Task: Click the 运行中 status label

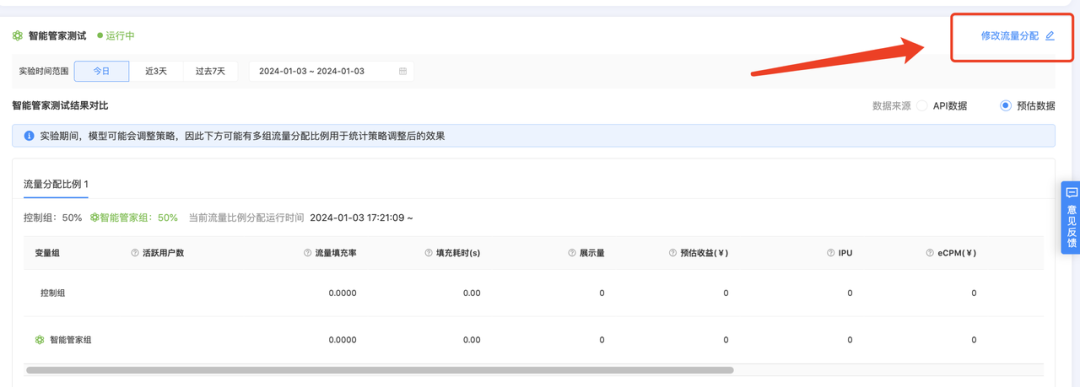Action: (x=120, y=35)
